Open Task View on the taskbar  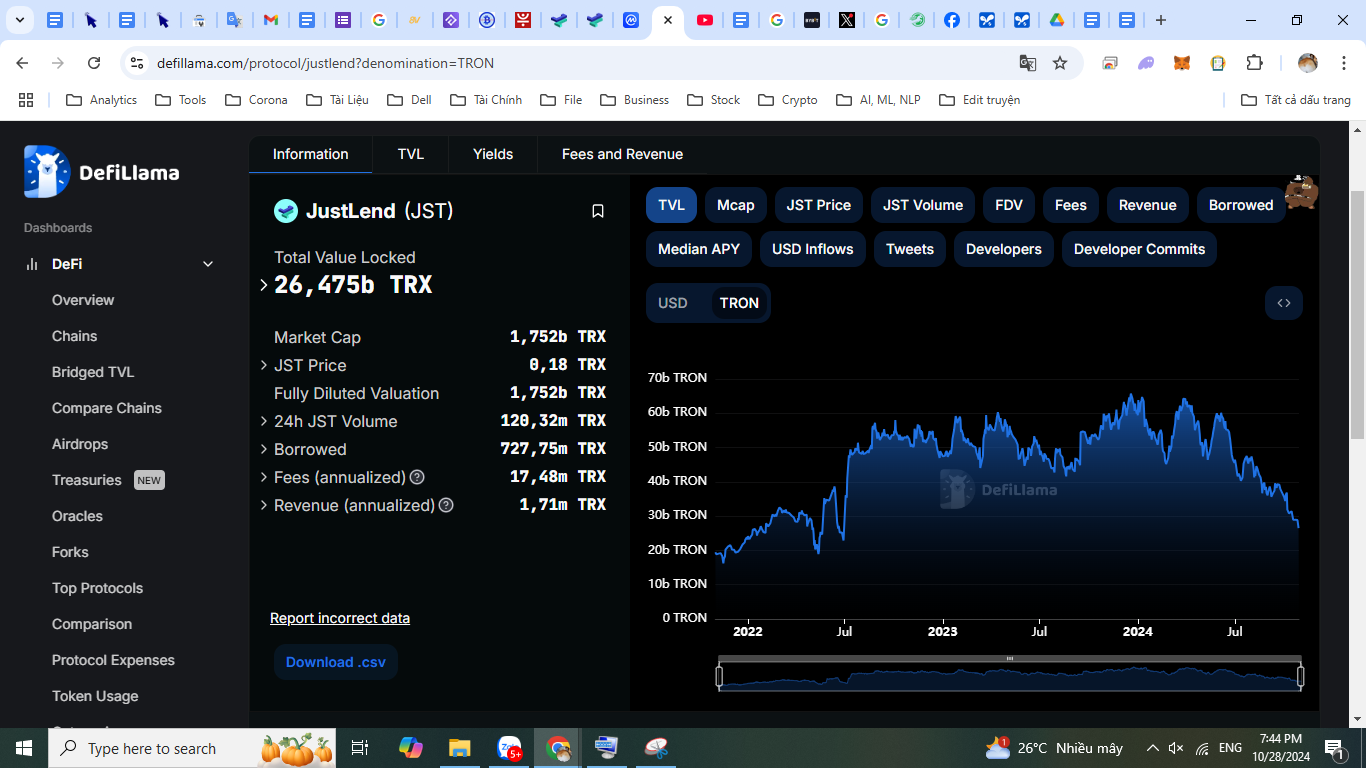pyautogui.click(x=360, y=748)
